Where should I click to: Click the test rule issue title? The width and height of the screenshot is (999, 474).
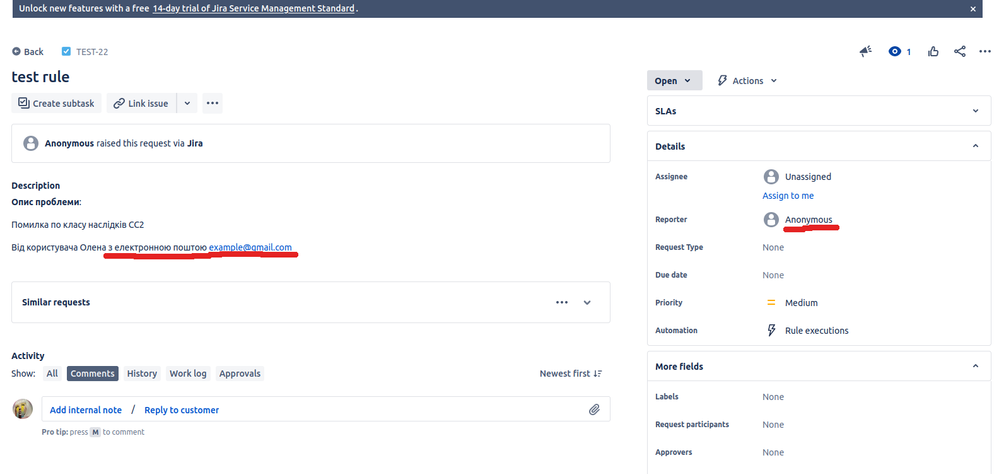[41, 77]
